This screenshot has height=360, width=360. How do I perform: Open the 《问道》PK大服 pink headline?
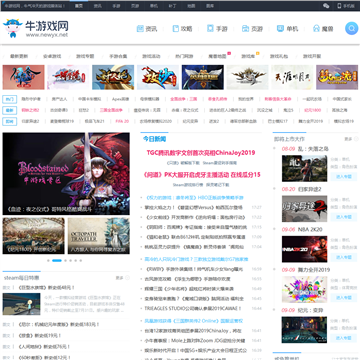tap(202, 175)
